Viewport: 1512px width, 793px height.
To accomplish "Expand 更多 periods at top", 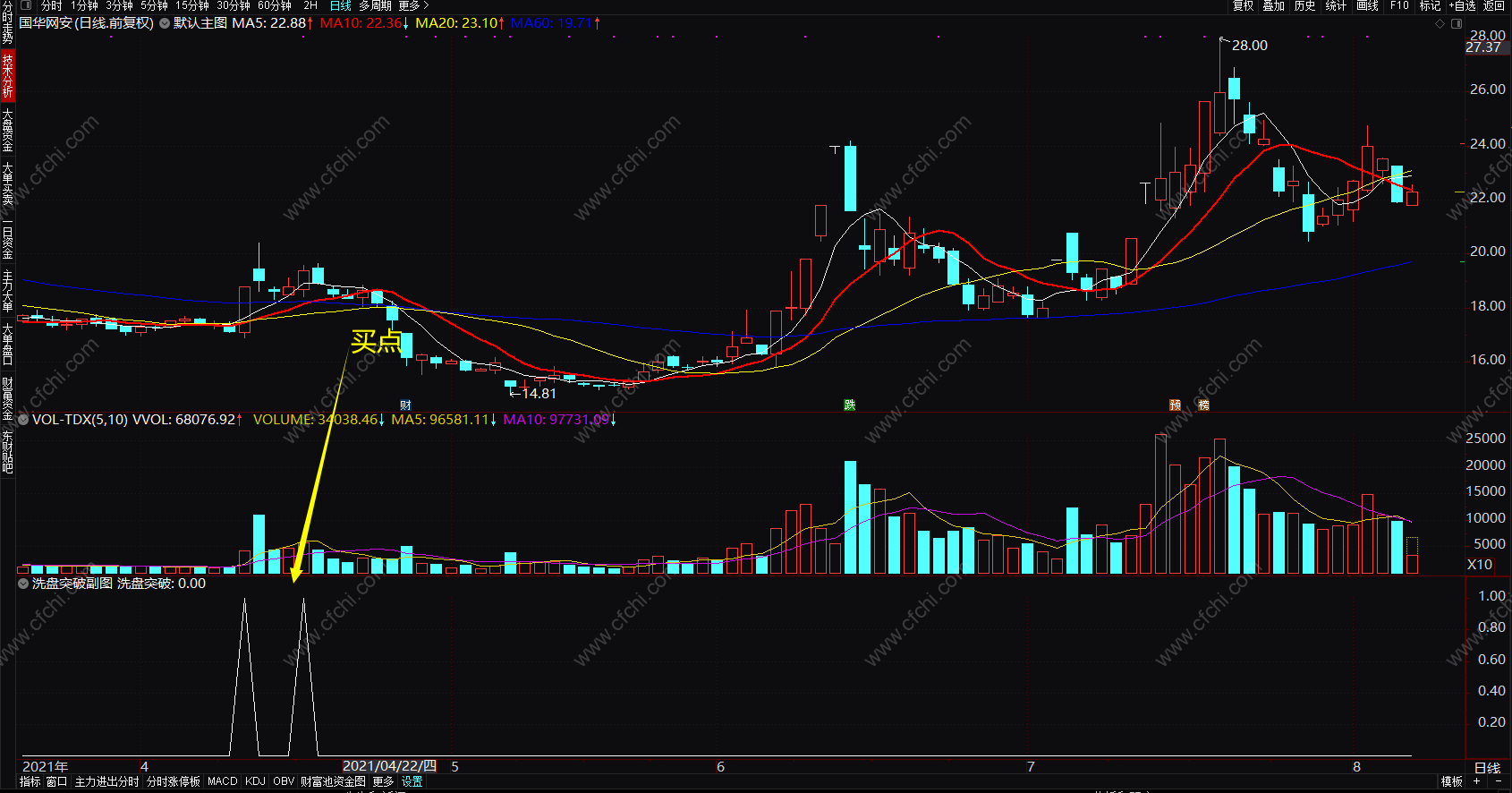I will click(x=413, y=5).
